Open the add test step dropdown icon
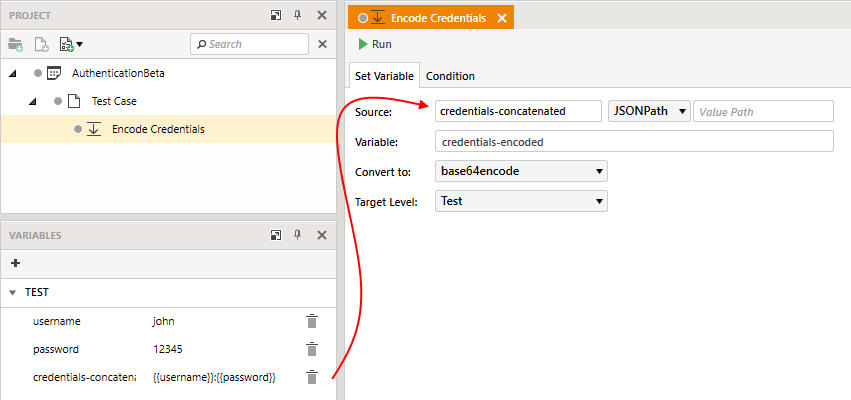This screenshot has height=400, width=851. coord(71,45)
